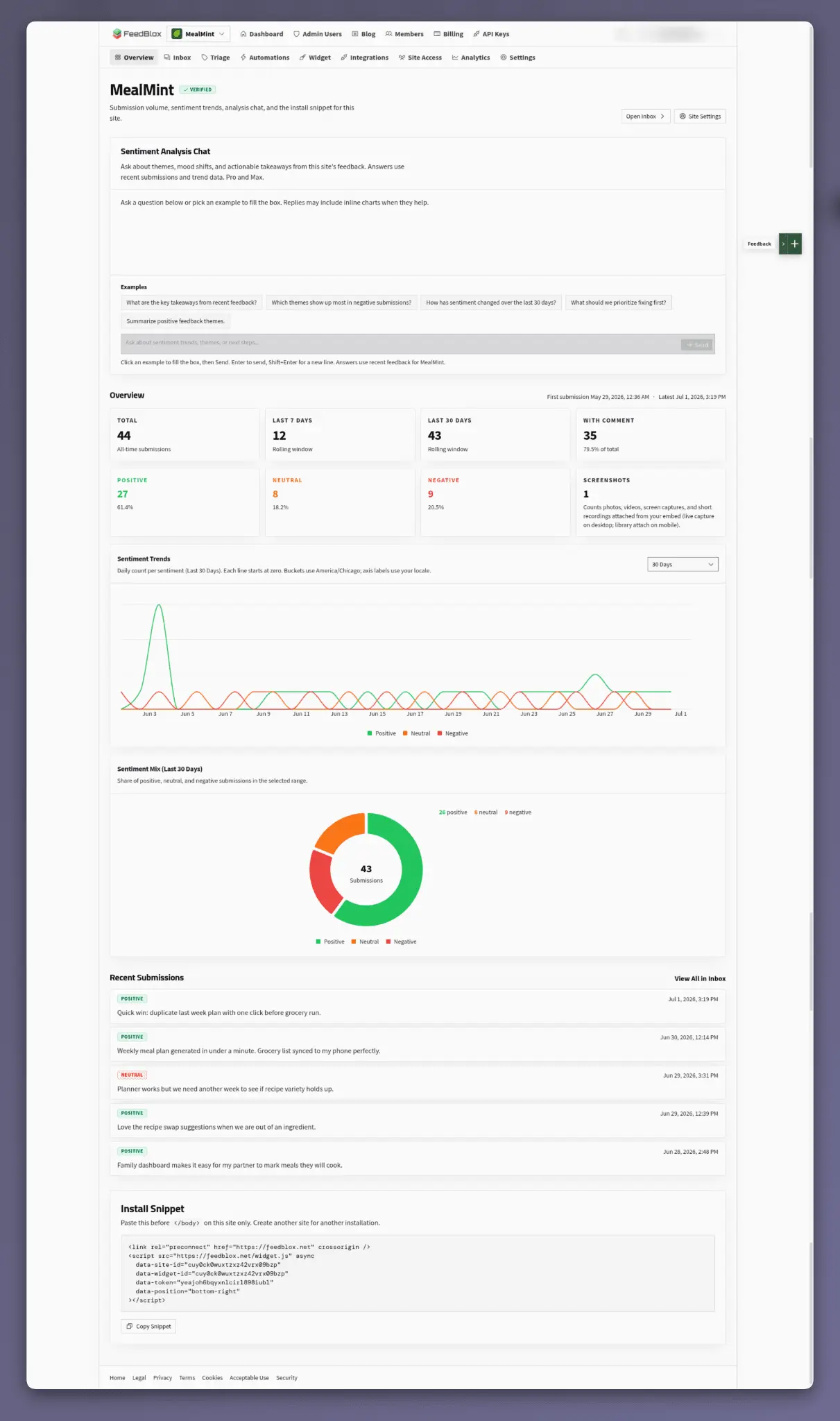
Task: Open the Legal footer link
Action: coord(139,1378)
